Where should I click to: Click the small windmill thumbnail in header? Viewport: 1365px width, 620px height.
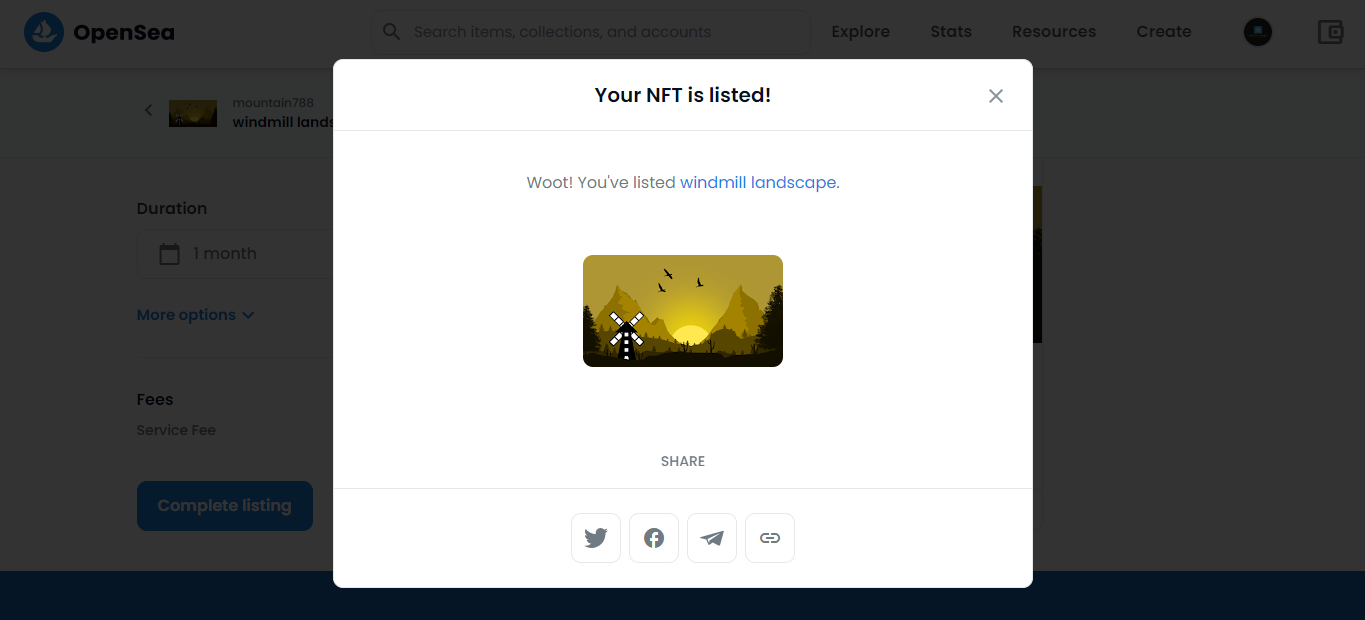pyautogui.click(x=193, y=113)
